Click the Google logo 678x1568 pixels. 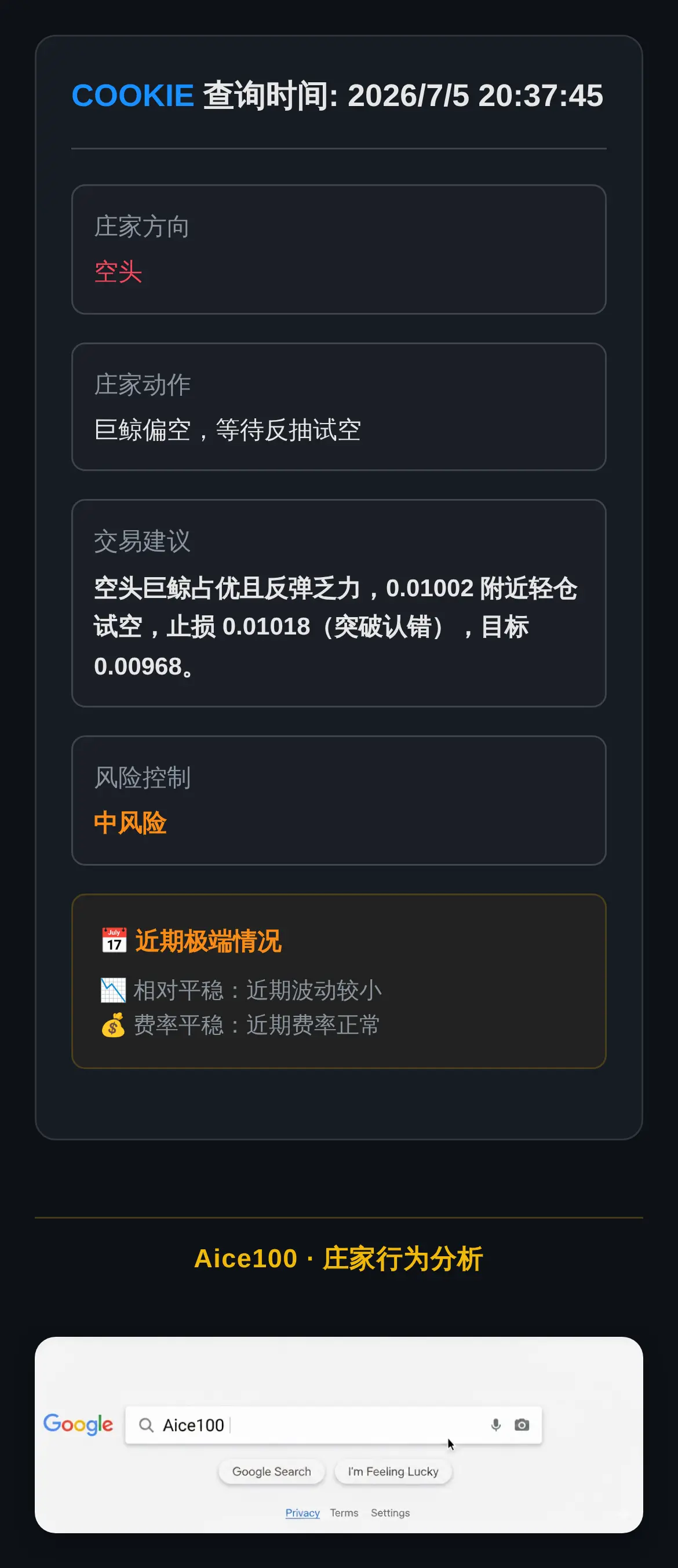click(78, 1424)
